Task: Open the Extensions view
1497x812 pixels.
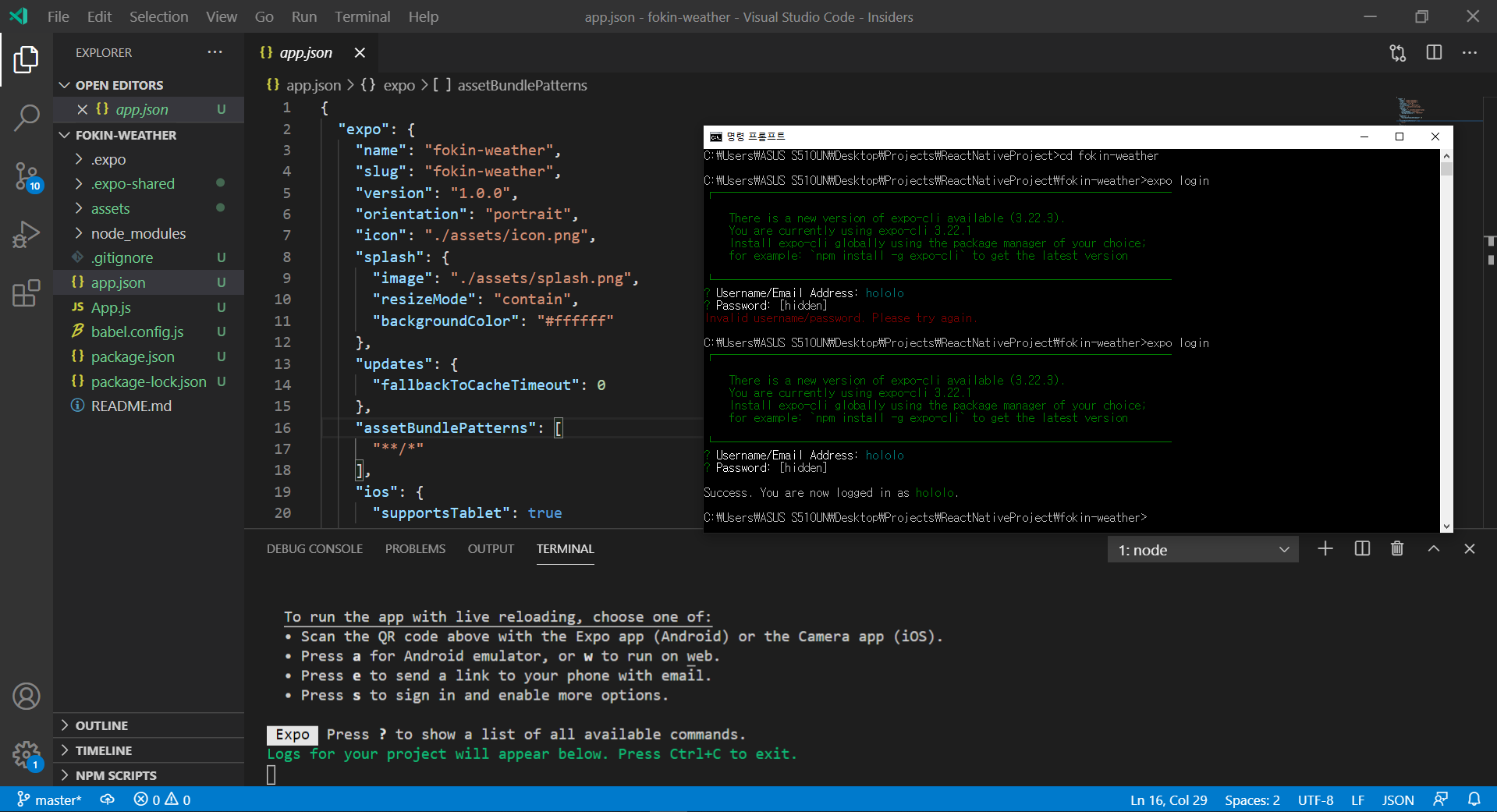Action: coord(26,293)
